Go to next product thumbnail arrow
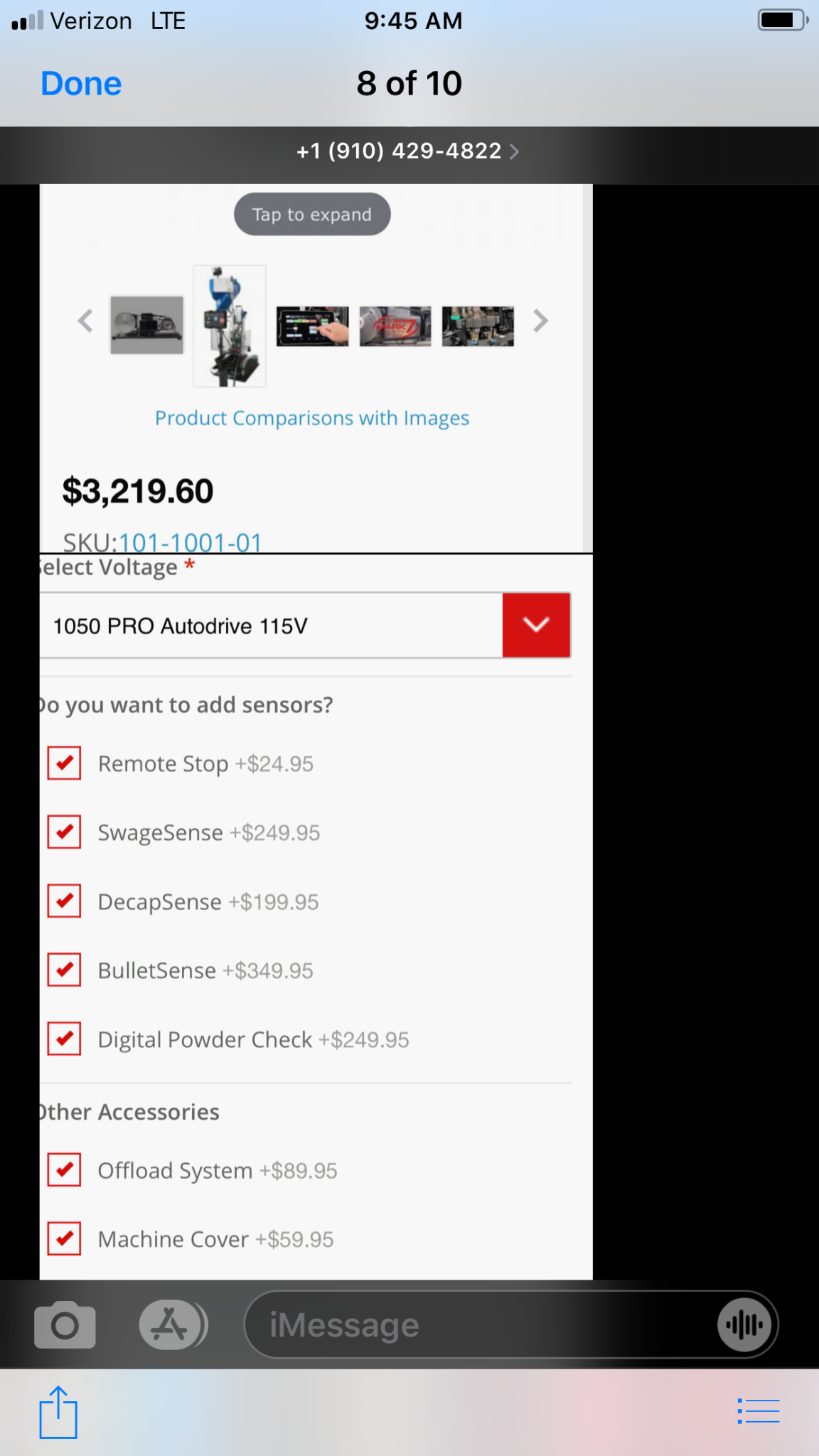Screen dimensions: 819x1456 (540, 321)
